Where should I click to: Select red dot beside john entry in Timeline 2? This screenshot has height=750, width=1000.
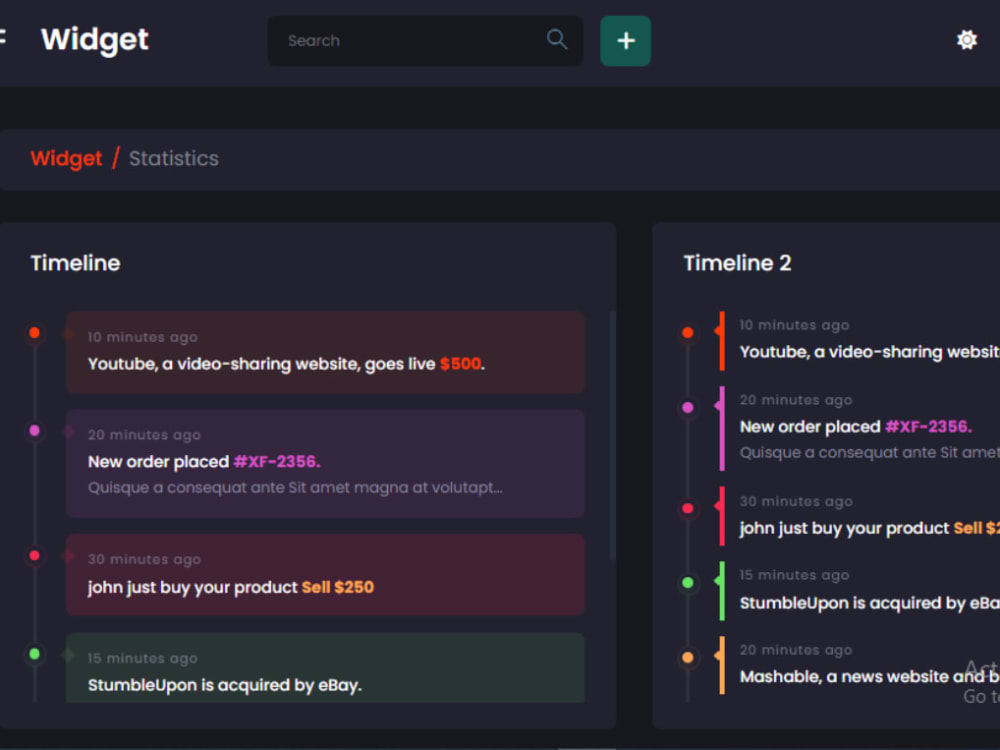click(688, 508)
